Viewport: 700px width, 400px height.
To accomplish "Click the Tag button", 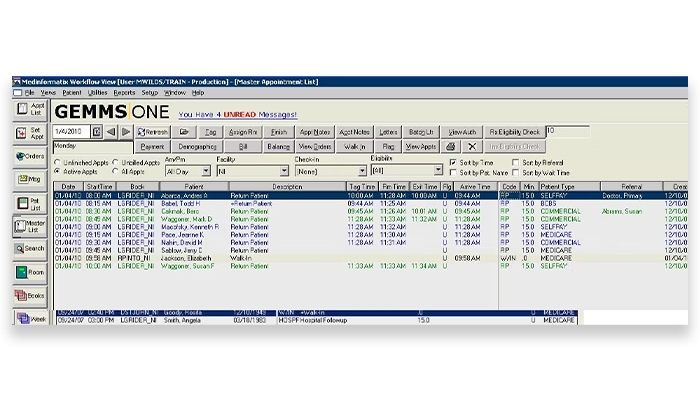I will [x=210, y=132].
